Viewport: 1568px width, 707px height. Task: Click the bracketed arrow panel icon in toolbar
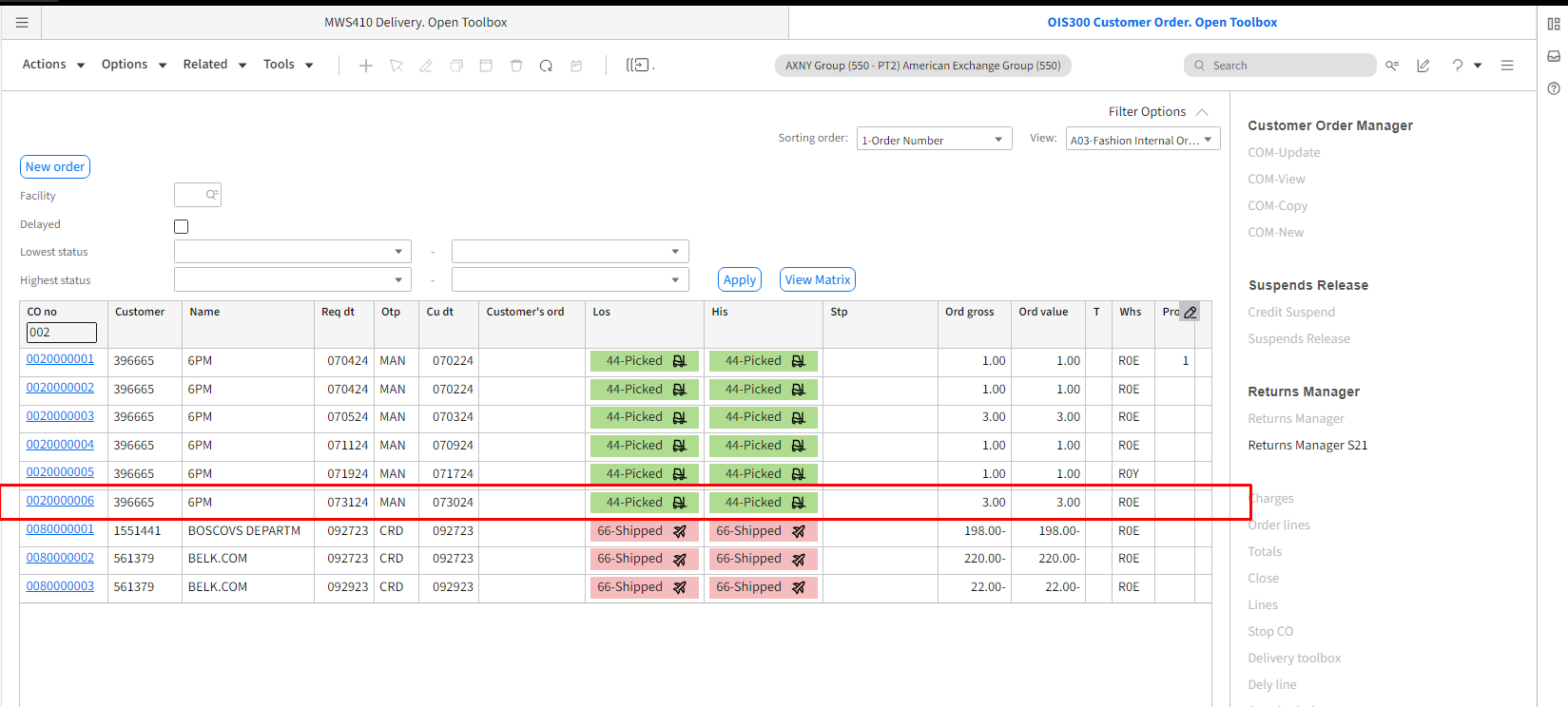[x=639, y=65]
